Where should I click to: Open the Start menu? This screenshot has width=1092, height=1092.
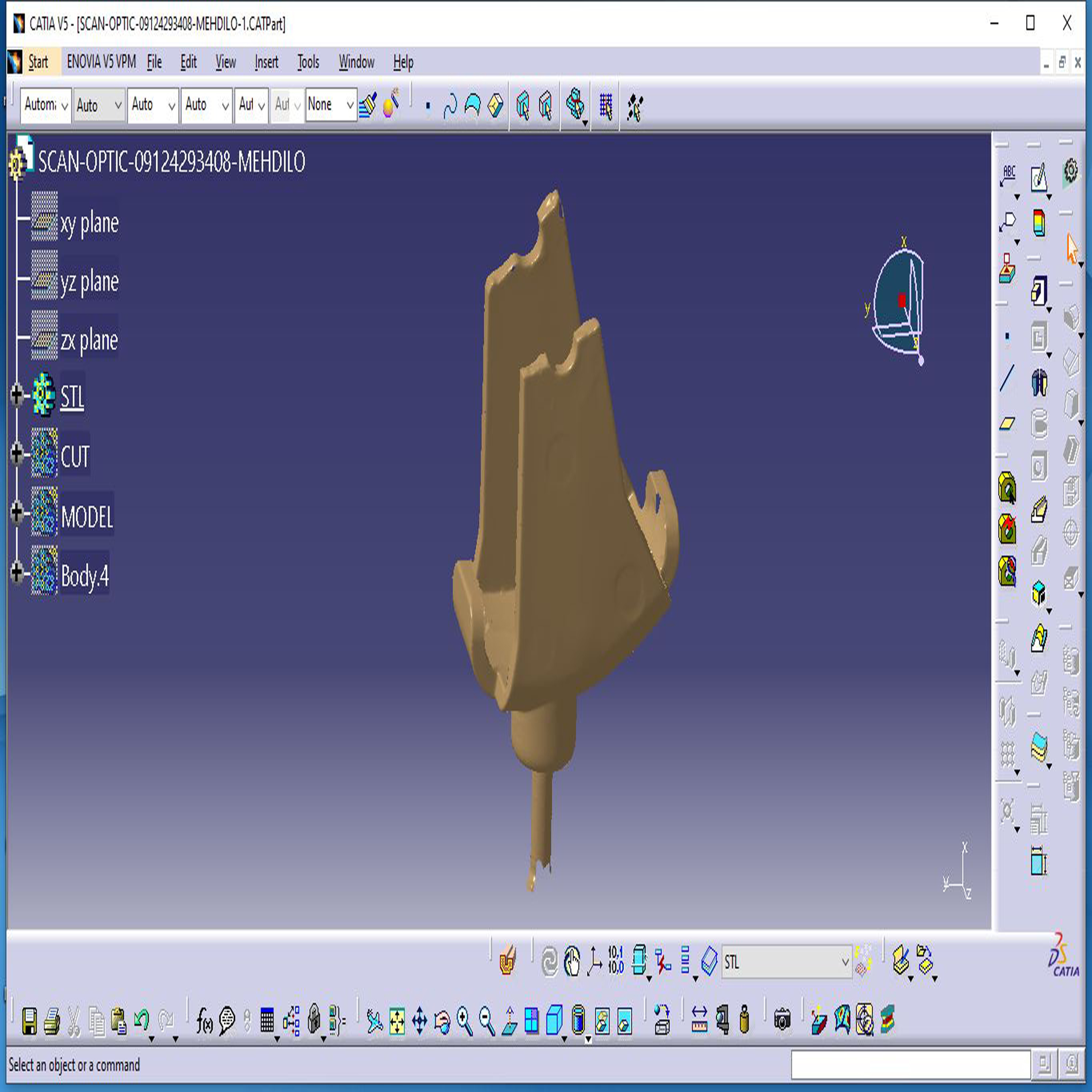[38, 62]
